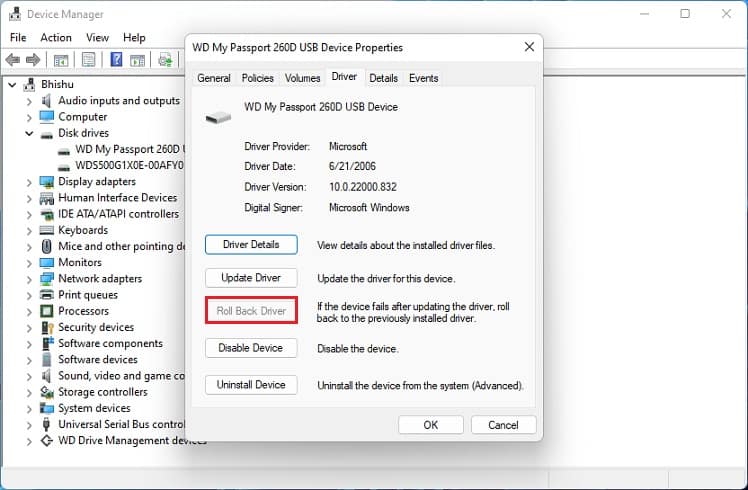Click the Uninstall Device button
Screen dimensions: 748x490
click(251, 385)
